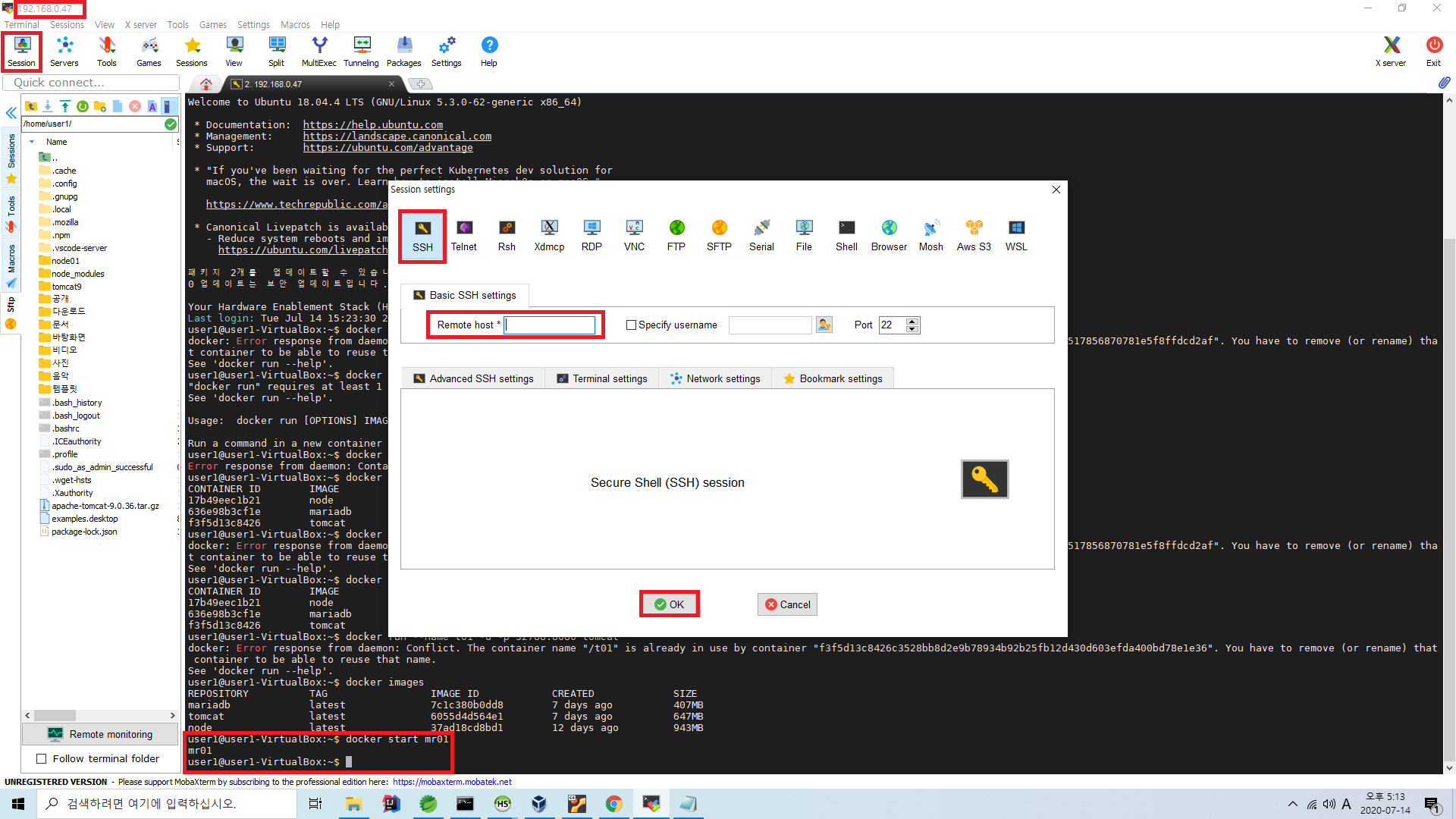1456x819 pixels.
Task: Open the Windows Start menu
Action: (18, 804)
